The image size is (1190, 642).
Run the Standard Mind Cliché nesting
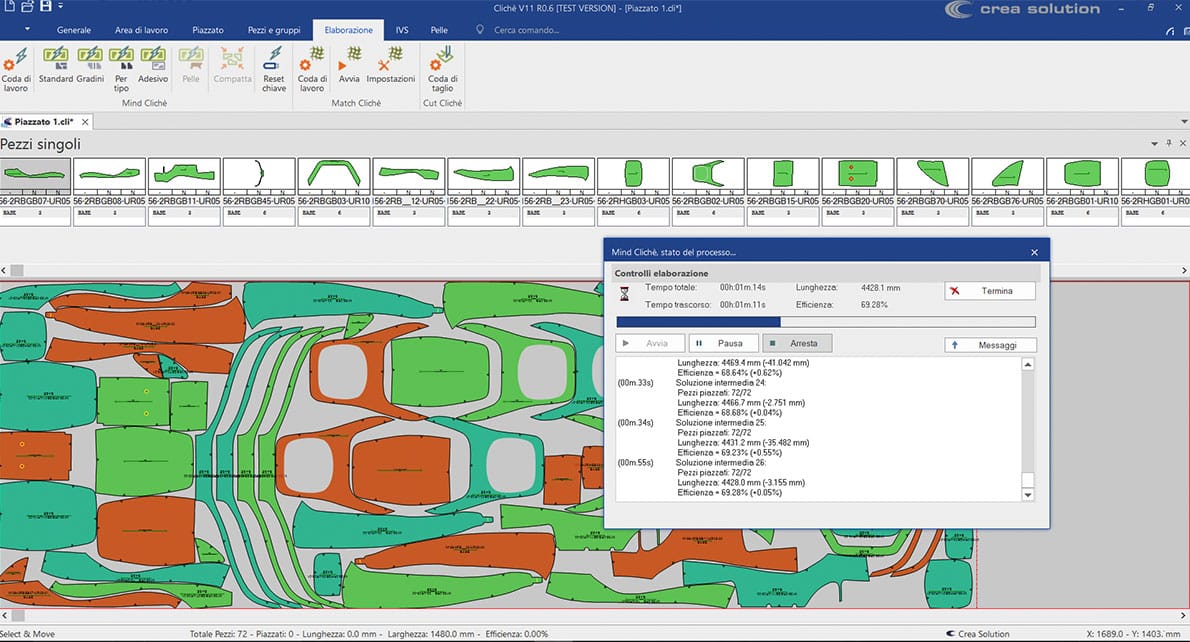[x=56, y=61]
